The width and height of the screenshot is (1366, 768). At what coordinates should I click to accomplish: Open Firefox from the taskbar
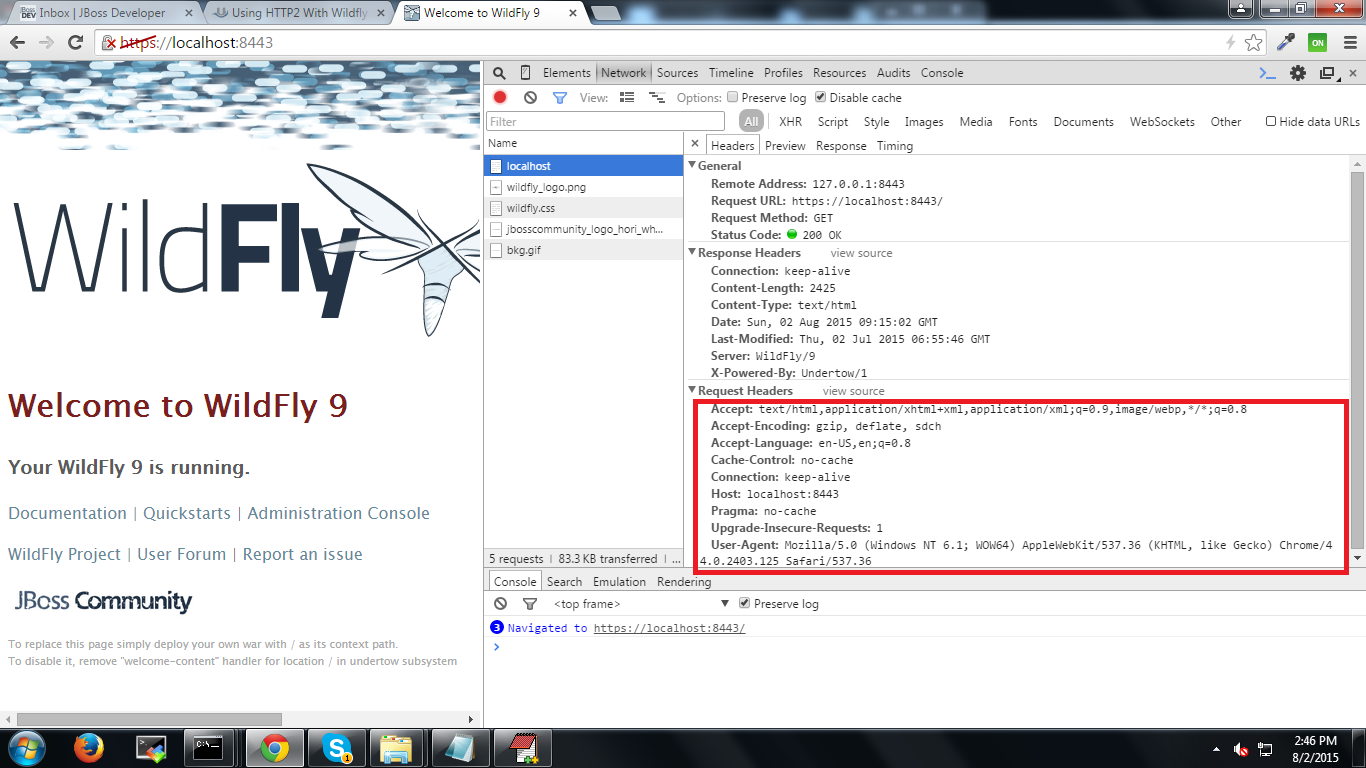tap(89, 748)
